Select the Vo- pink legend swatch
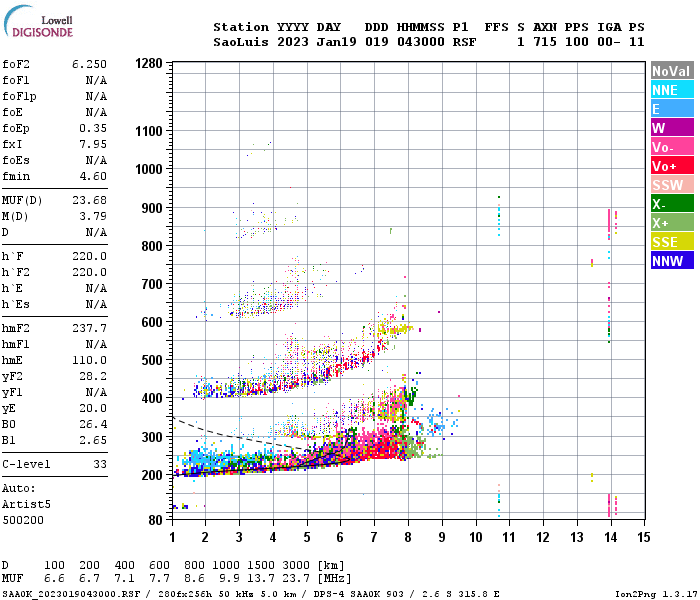 (672, 146)
